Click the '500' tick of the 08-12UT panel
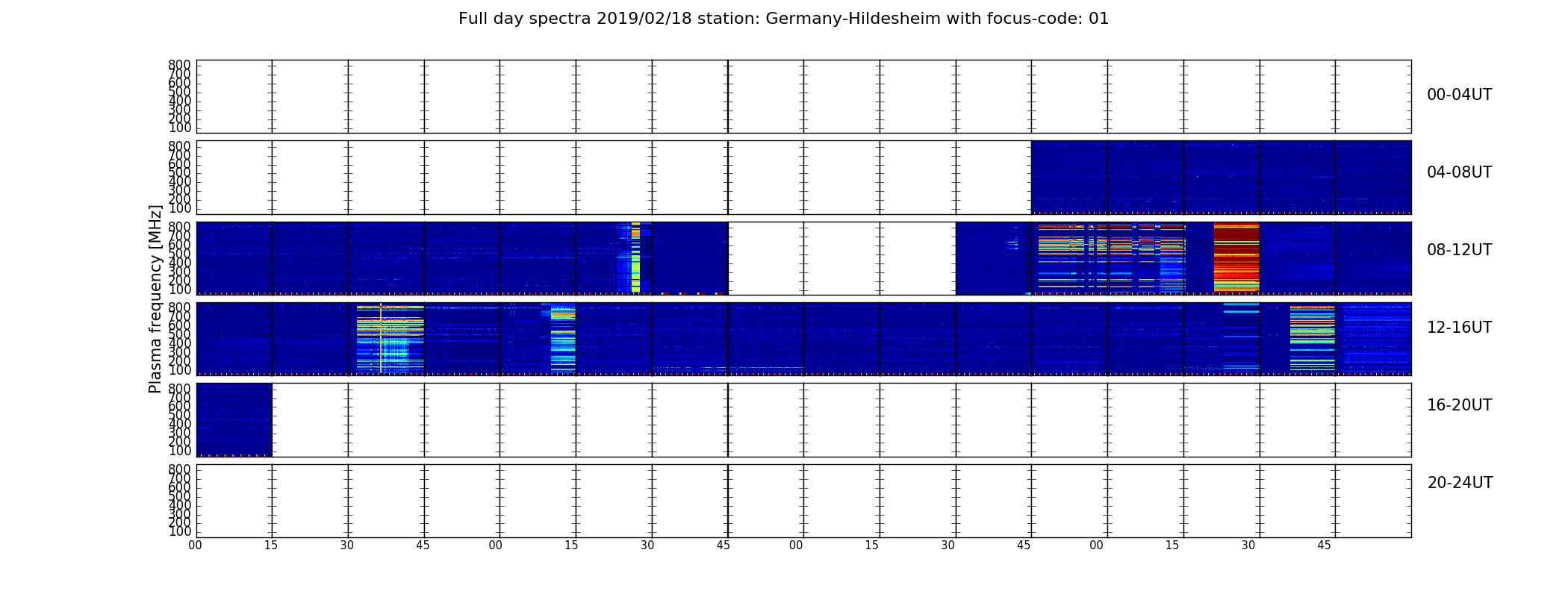This screenshot has height=597, width=1568. click(179, 254)
